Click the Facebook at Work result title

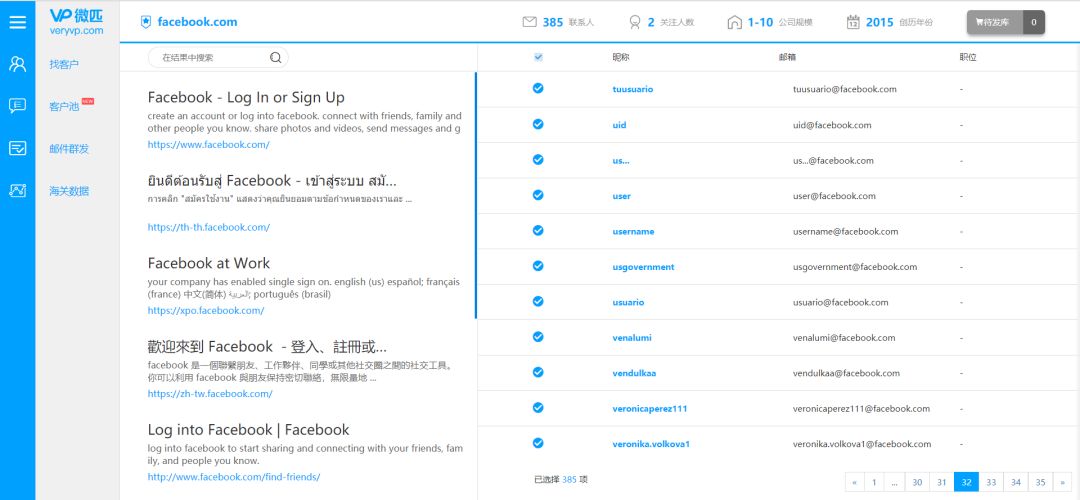tap(209, 263)
